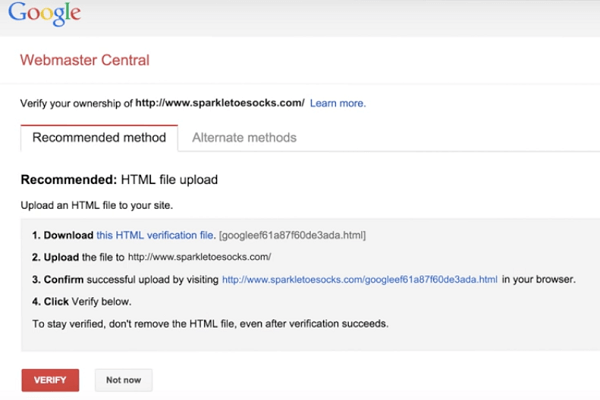Open the googleef61a87f60de3ada.html confirmation URL
This screenshot has width=600, height=400.
coord(360,280)
